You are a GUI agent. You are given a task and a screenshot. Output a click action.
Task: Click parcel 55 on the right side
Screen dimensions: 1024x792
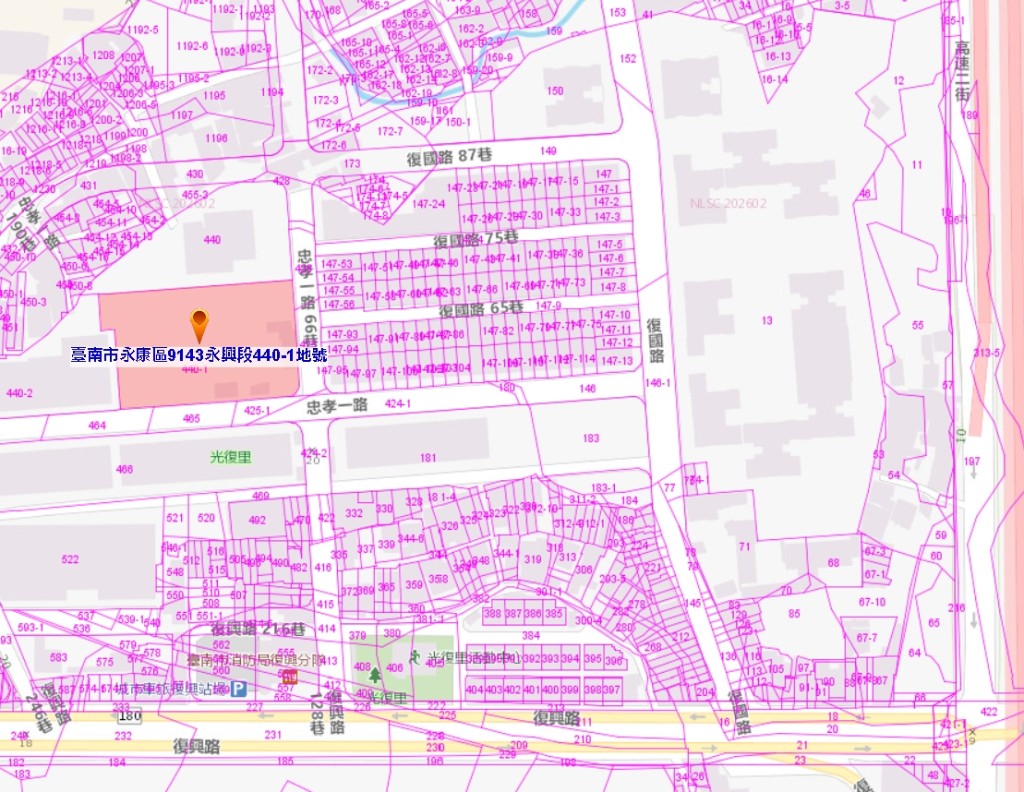918,325
